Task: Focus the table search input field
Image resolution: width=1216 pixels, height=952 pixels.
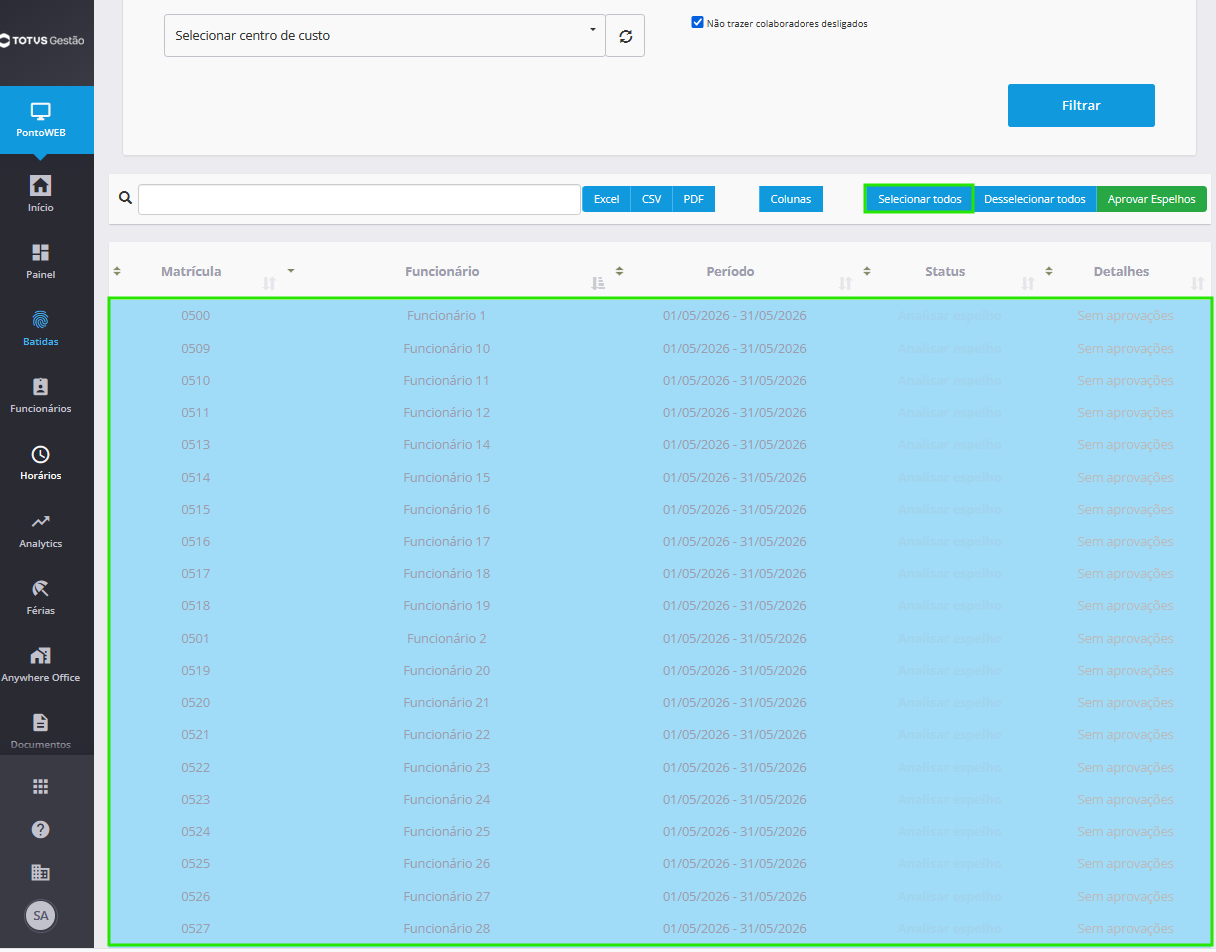Action: coord(359,199)
